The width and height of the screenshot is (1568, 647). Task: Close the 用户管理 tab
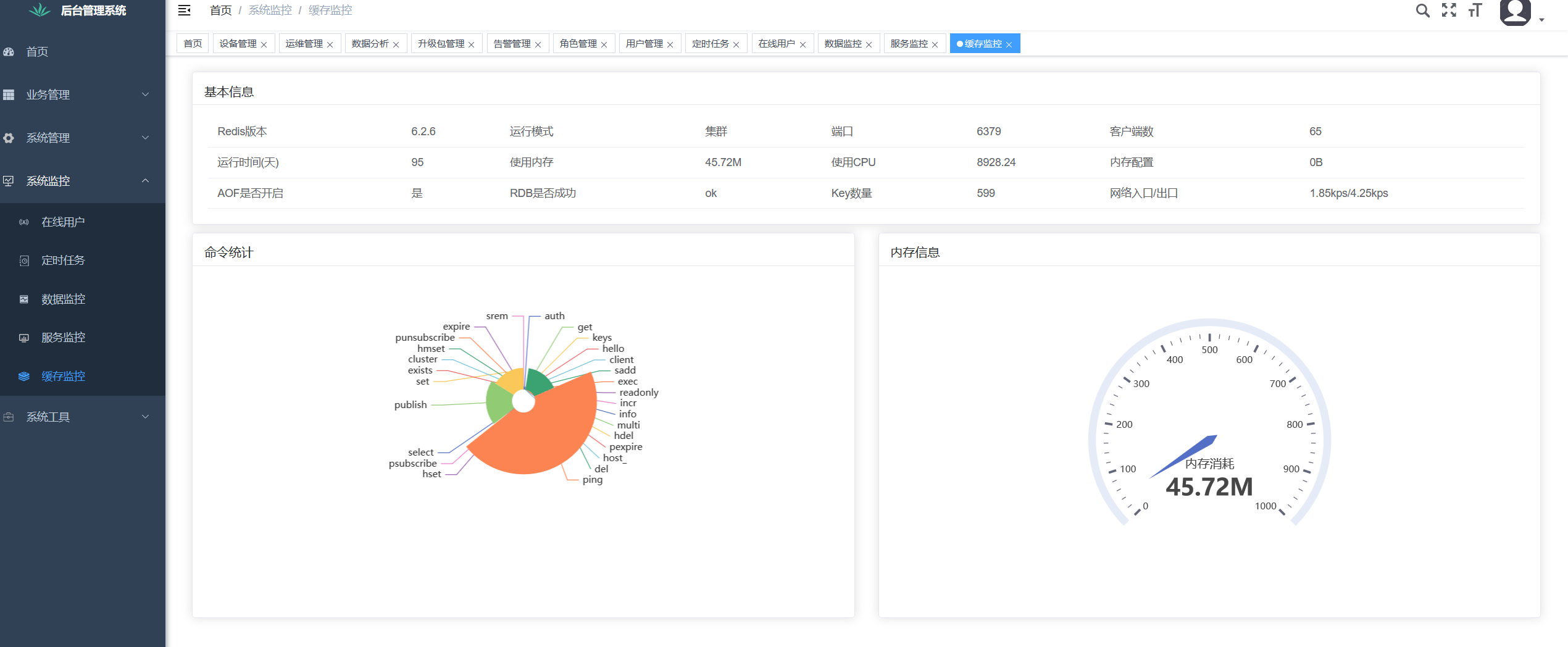pos(670,44)
